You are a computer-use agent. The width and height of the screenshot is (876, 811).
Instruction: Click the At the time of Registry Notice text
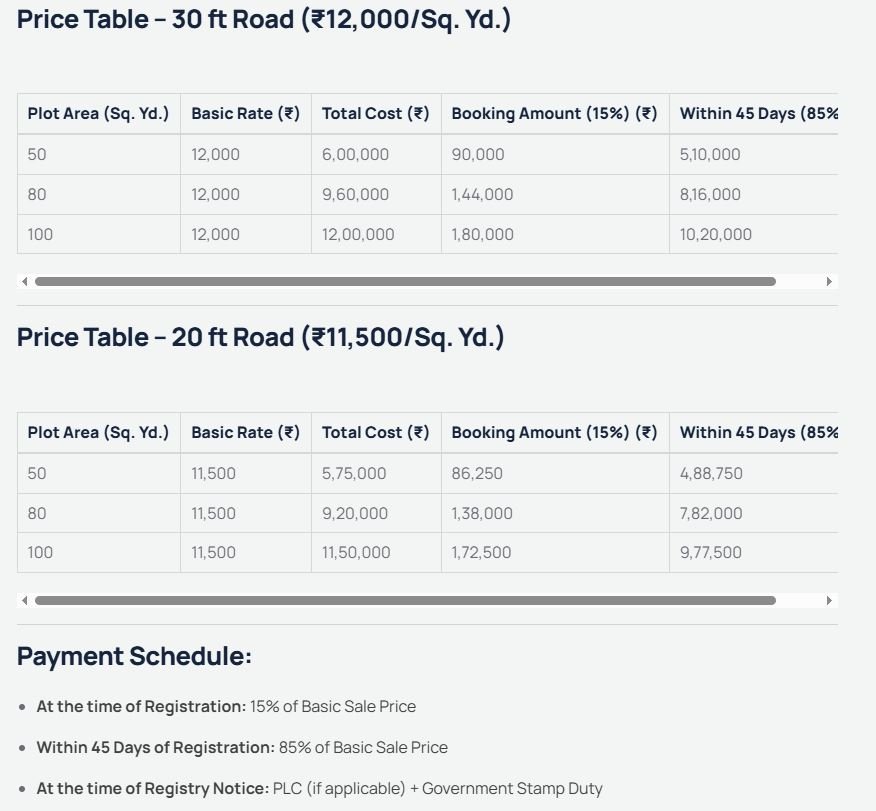click(x=153, y=789)
